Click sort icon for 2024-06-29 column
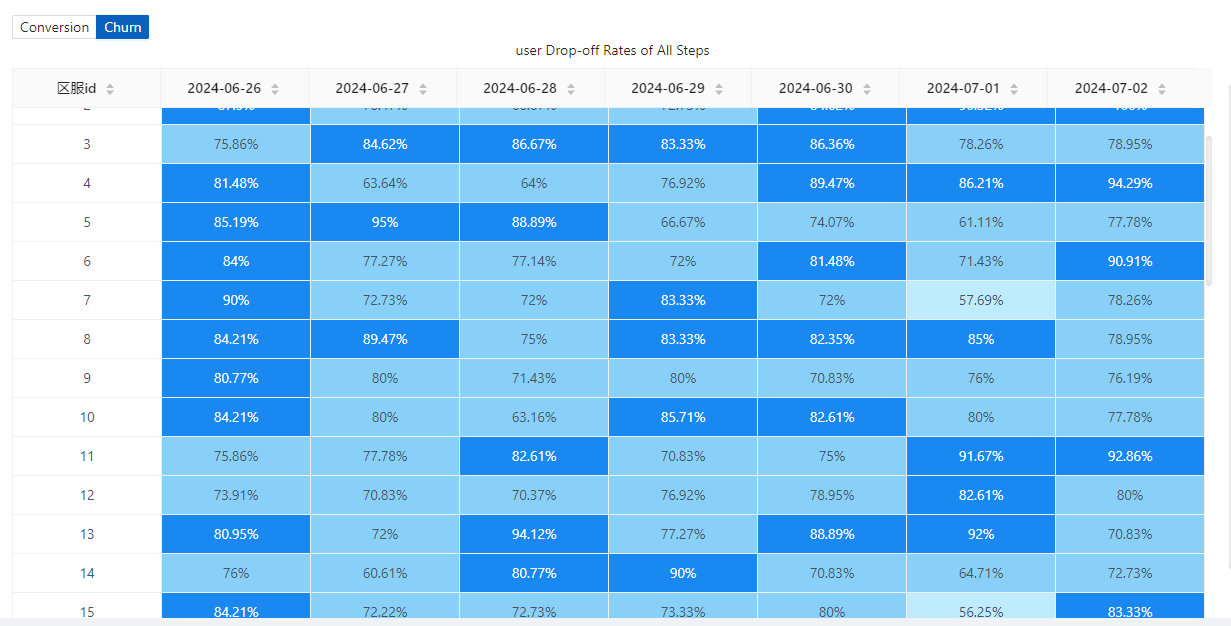Viewport: 1231px width, 626px height. coord(718,89)
